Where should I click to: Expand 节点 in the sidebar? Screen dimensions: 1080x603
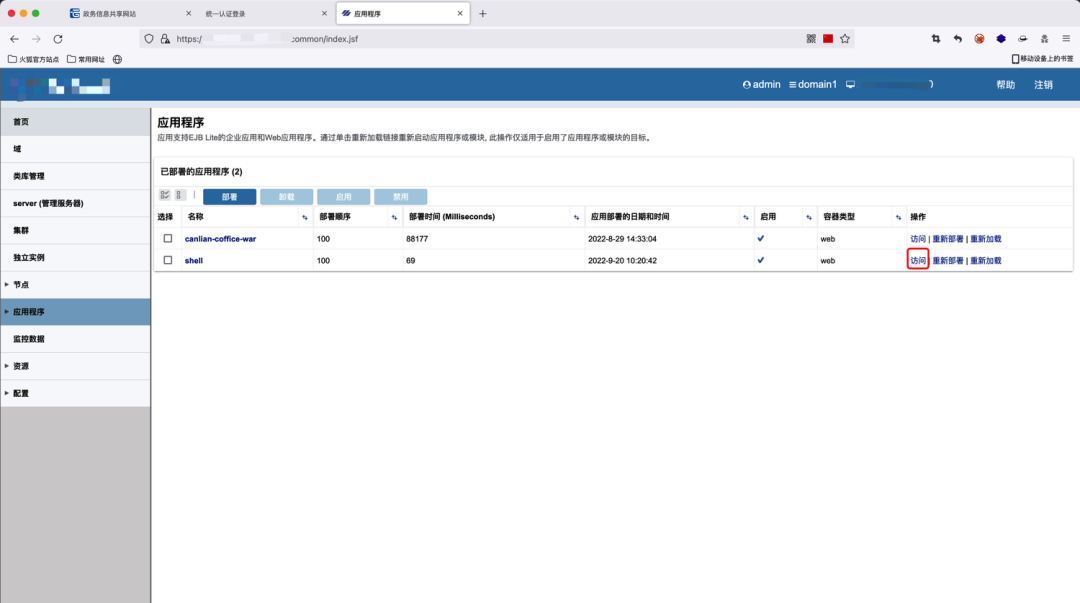[7, 285]
